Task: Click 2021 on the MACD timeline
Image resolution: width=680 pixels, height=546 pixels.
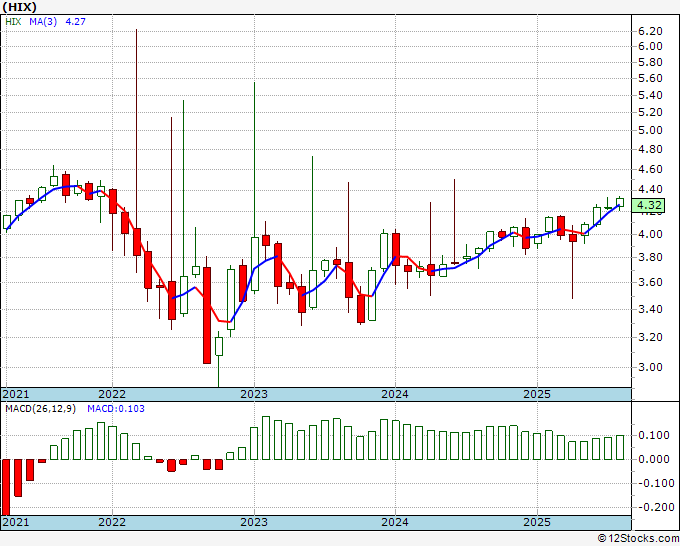Action: [x=16, y=522]
